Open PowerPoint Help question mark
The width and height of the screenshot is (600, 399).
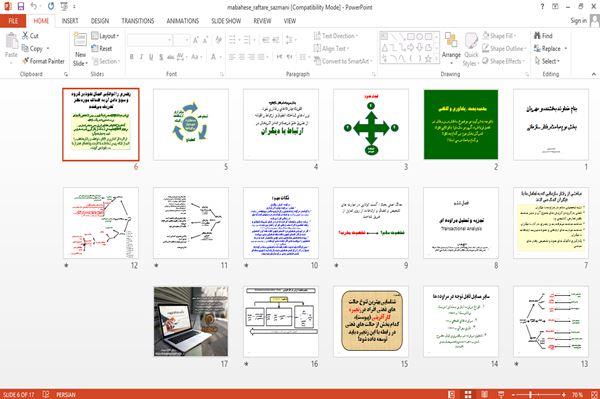[542, 7]
